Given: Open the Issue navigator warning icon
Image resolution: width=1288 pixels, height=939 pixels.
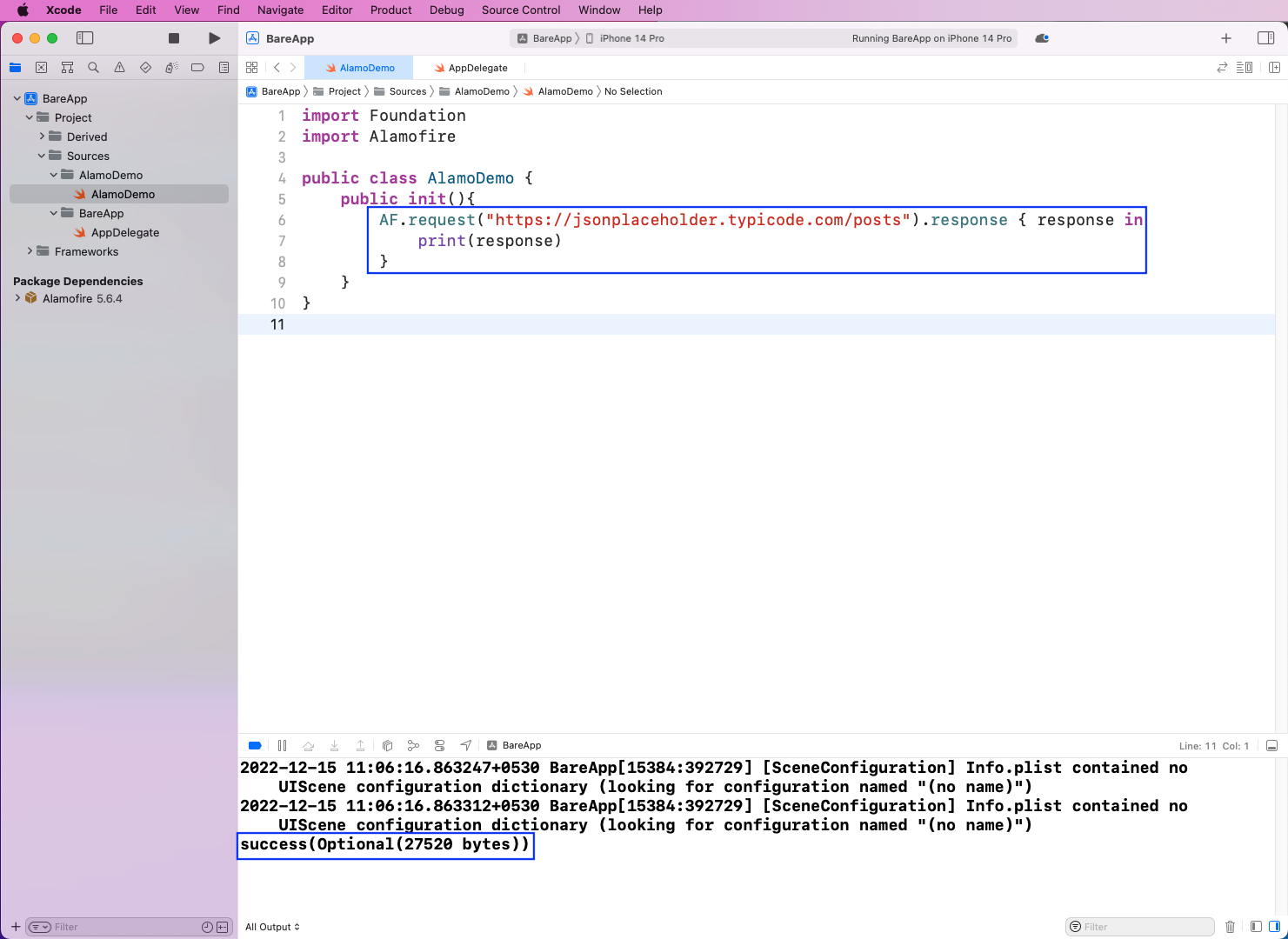Looking at the screenshot, I should [x=119, y=68].
